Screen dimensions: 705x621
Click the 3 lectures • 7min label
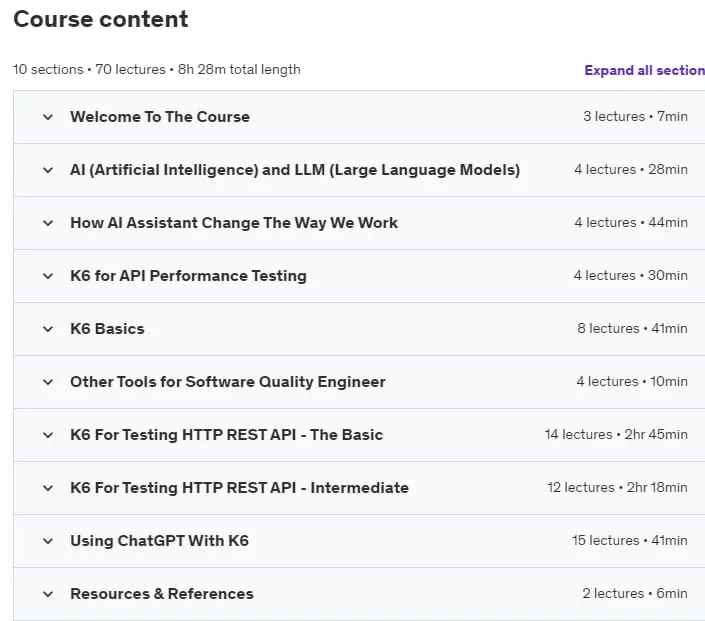[635, 117]
